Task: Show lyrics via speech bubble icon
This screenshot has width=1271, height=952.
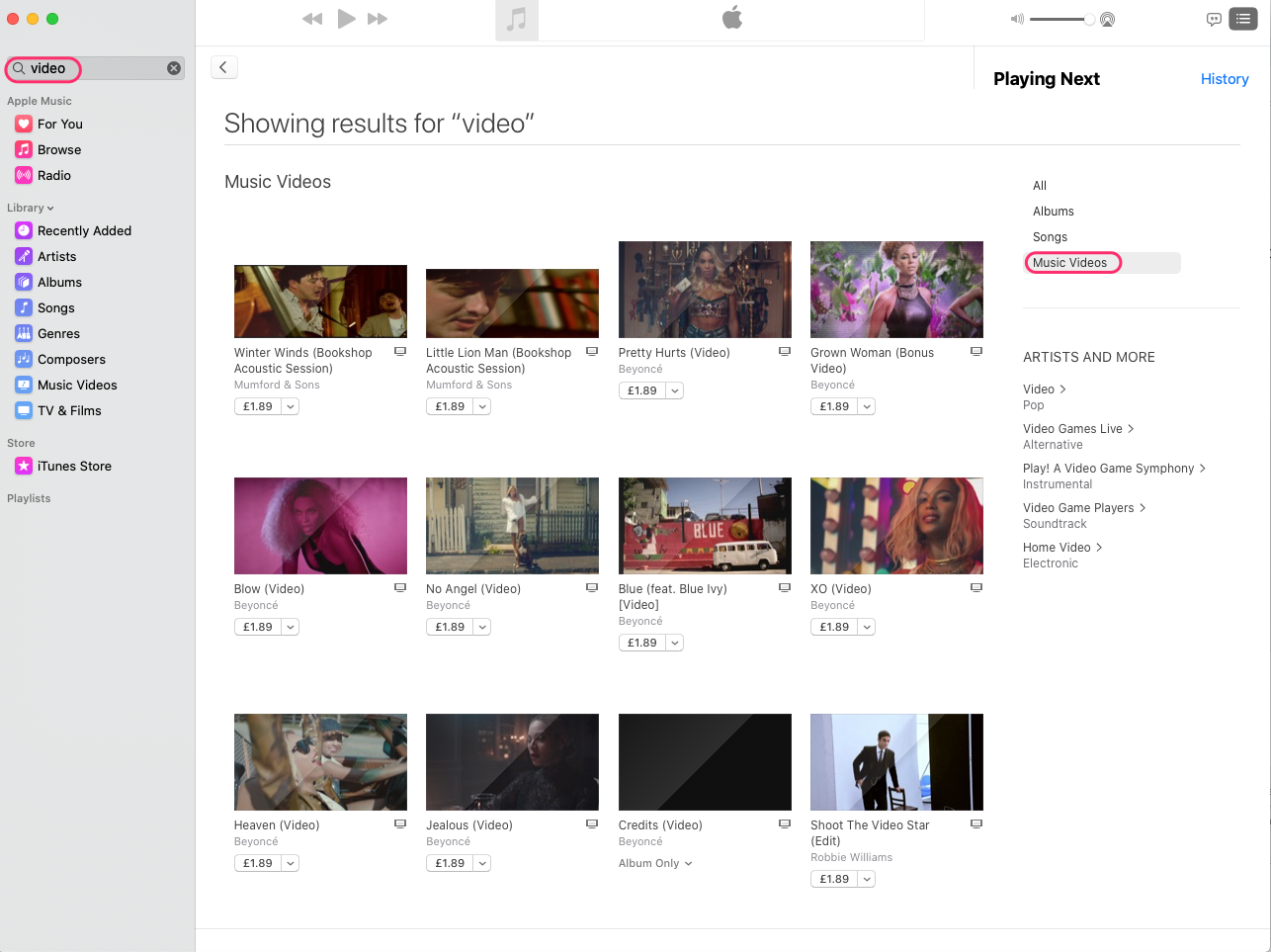Action: (x=1214, y=19)
